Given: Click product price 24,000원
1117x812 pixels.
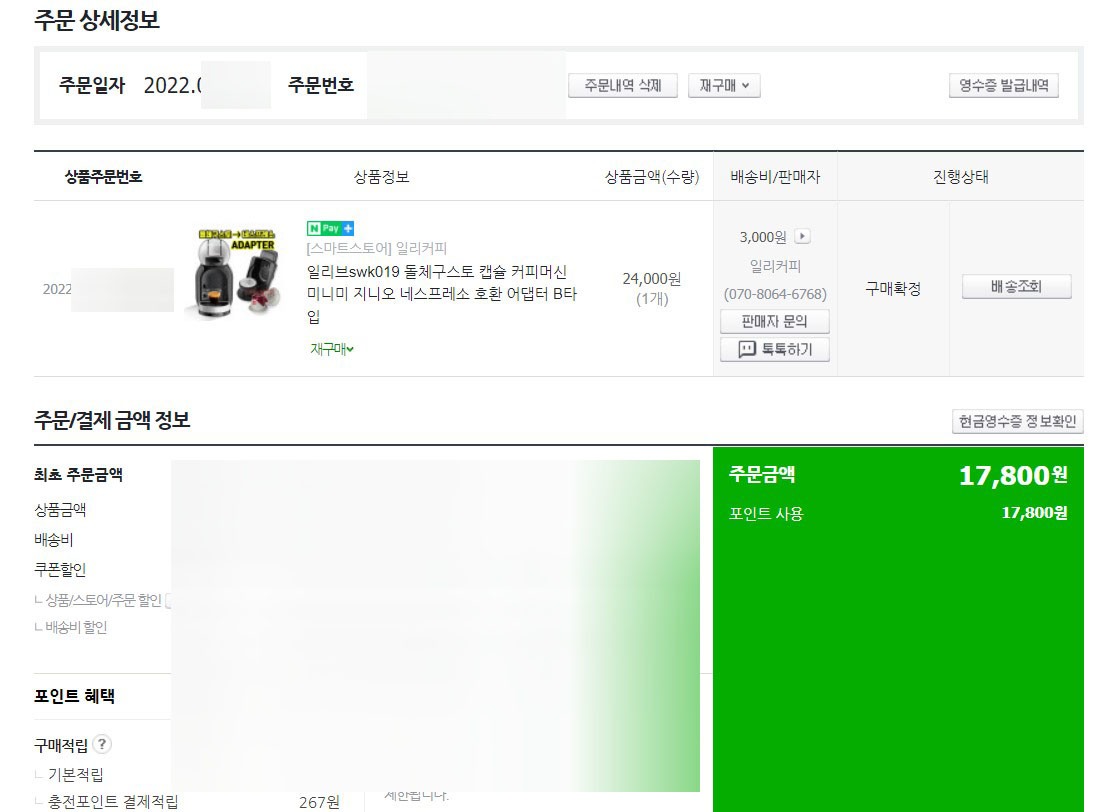Looking at the screenshot, I should coord(651,279).
